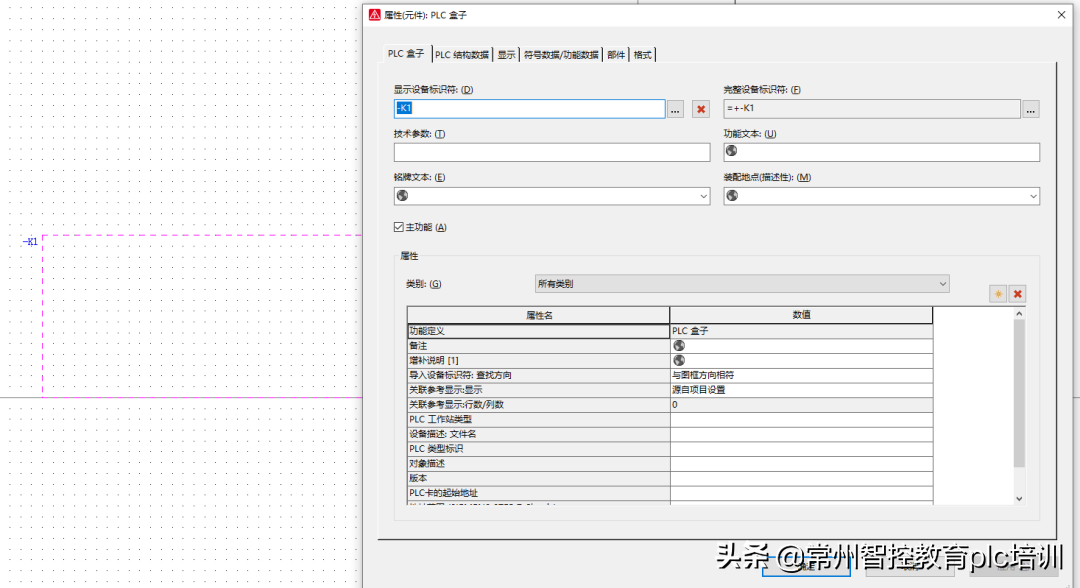The image size is (1080, 588).
Task: Click the new property star icon
Action: point(997,294)
